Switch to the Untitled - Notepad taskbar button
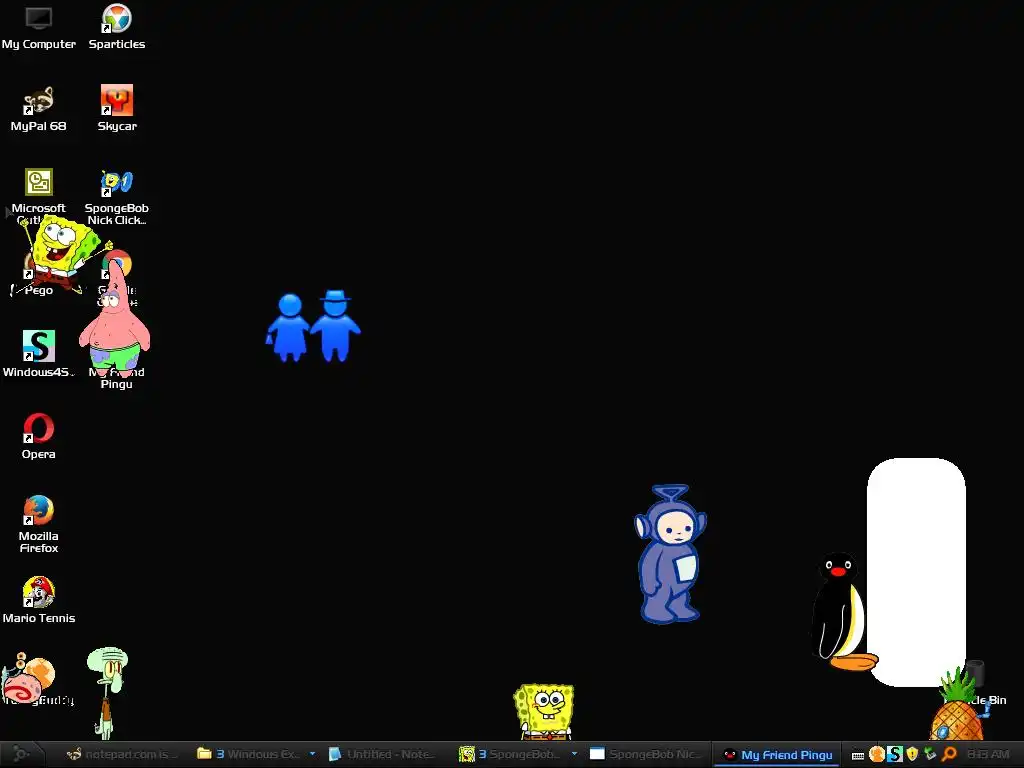Screen dimensions: 1024x768 pos(382,754)
